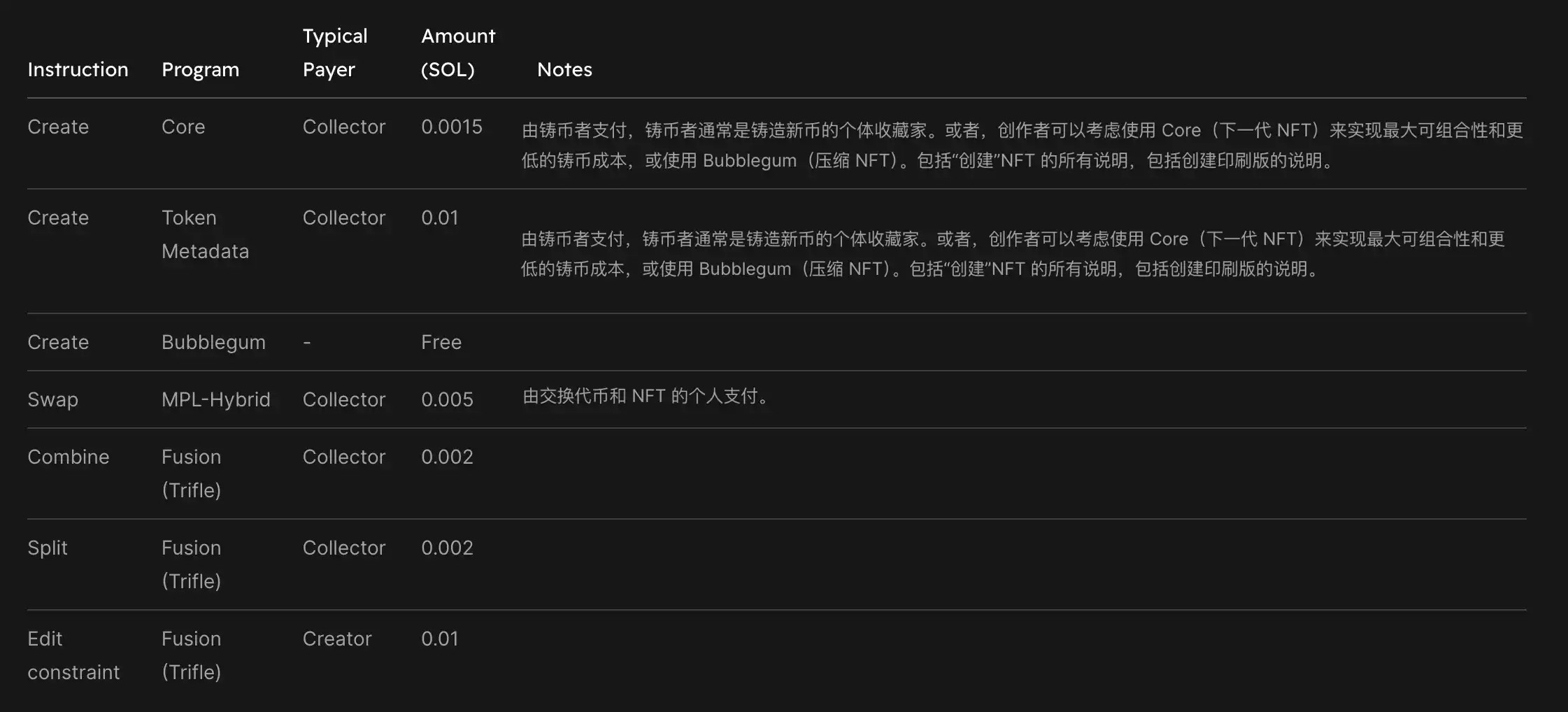Select the Token Metadata program cell

point(205,234)
